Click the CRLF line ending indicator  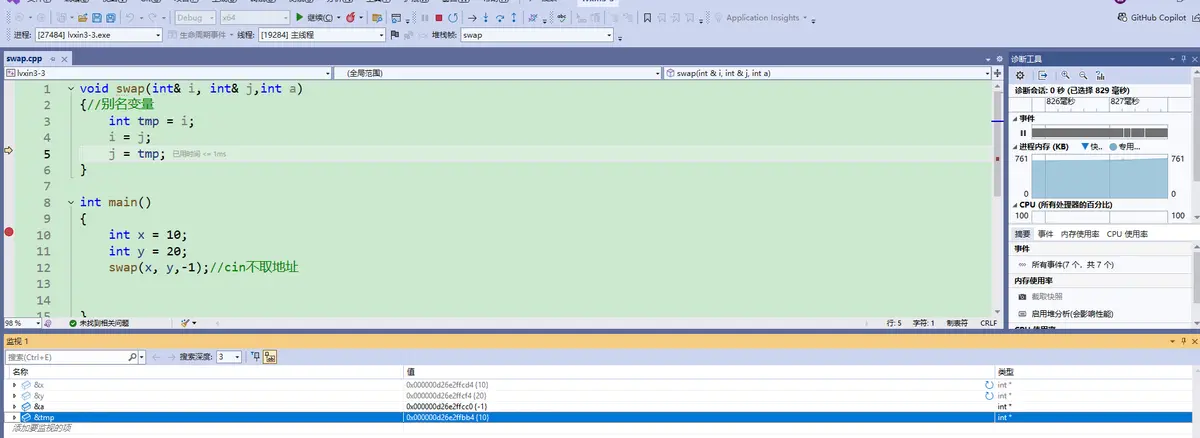coord(988,323)
